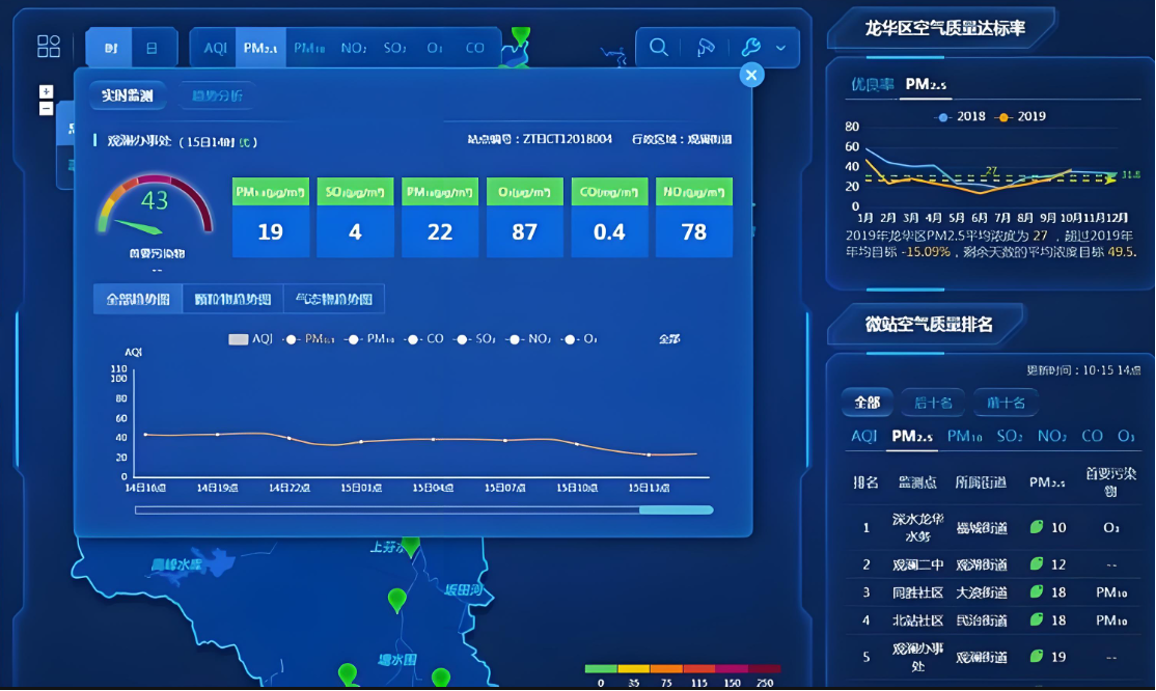Zoom out the map with minus button
The width and height of the screenshot is (1156, 691).
(x=46, y=109)
